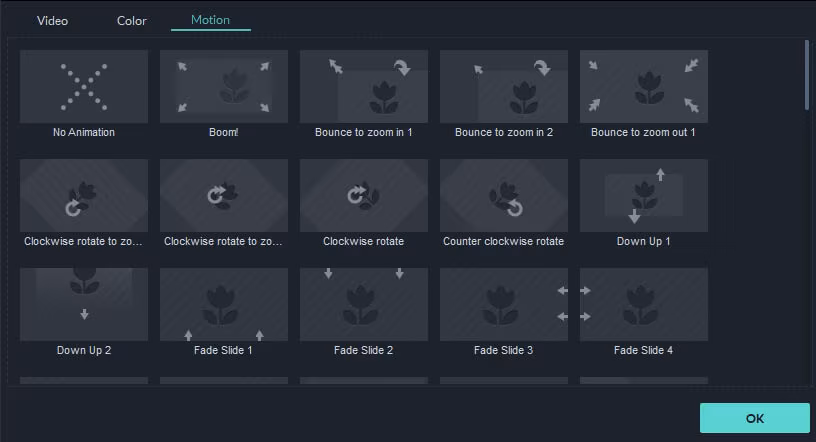Choose the Down Up 2 effect

pos(84,305)
